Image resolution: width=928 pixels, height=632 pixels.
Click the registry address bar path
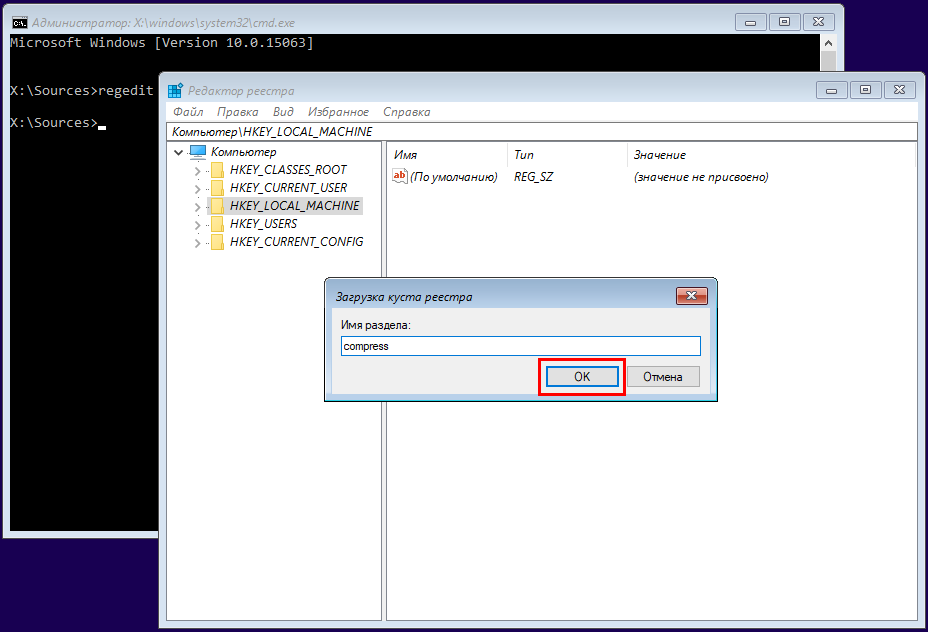pyautogui.click(x=542, y=131)
